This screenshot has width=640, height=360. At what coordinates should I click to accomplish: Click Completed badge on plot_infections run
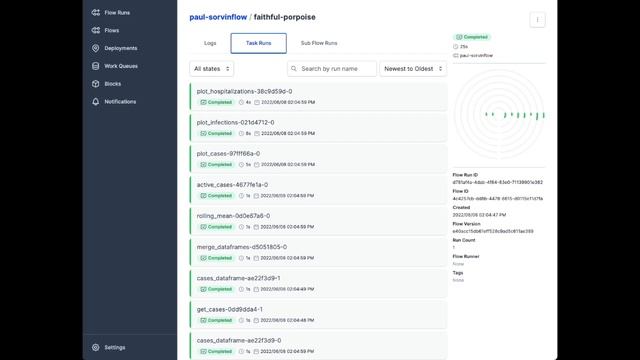[x=216, y=133]
